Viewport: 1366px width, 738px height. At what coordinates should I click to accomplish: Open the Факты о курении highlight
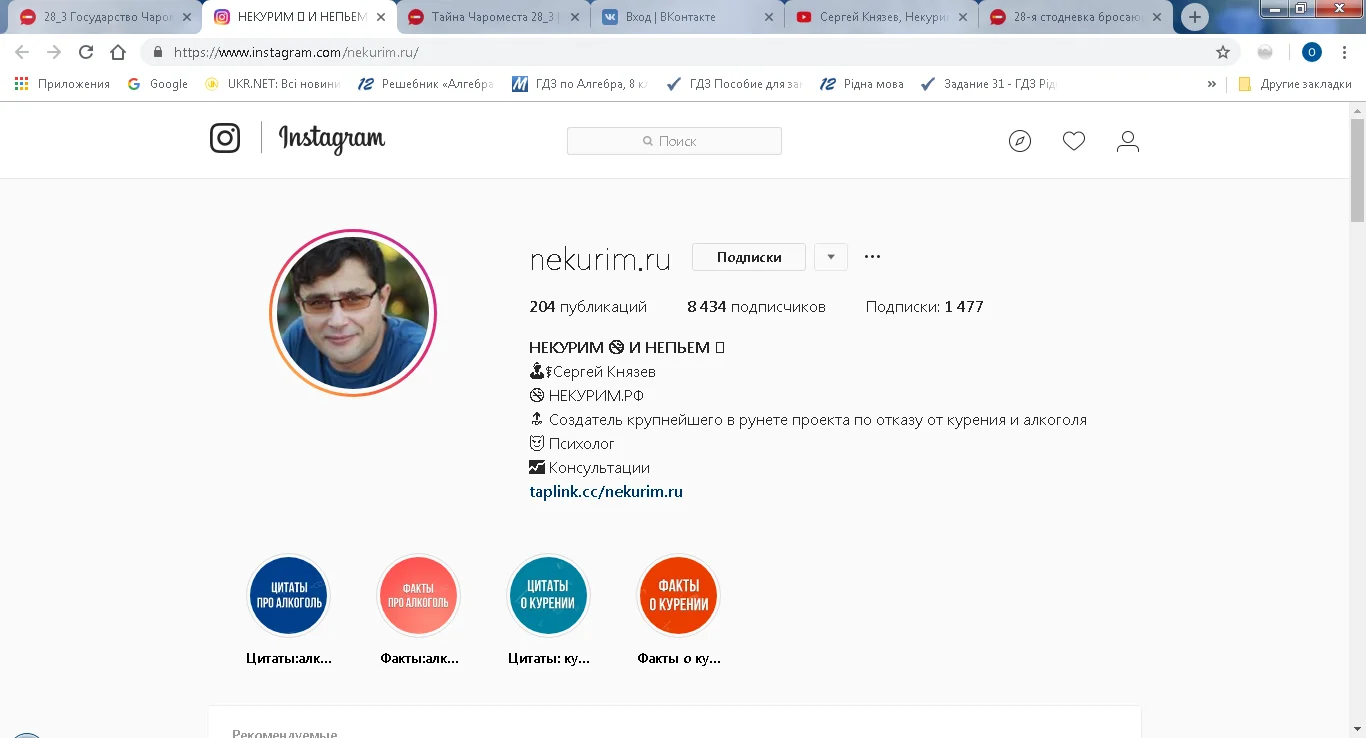point(678,596)
